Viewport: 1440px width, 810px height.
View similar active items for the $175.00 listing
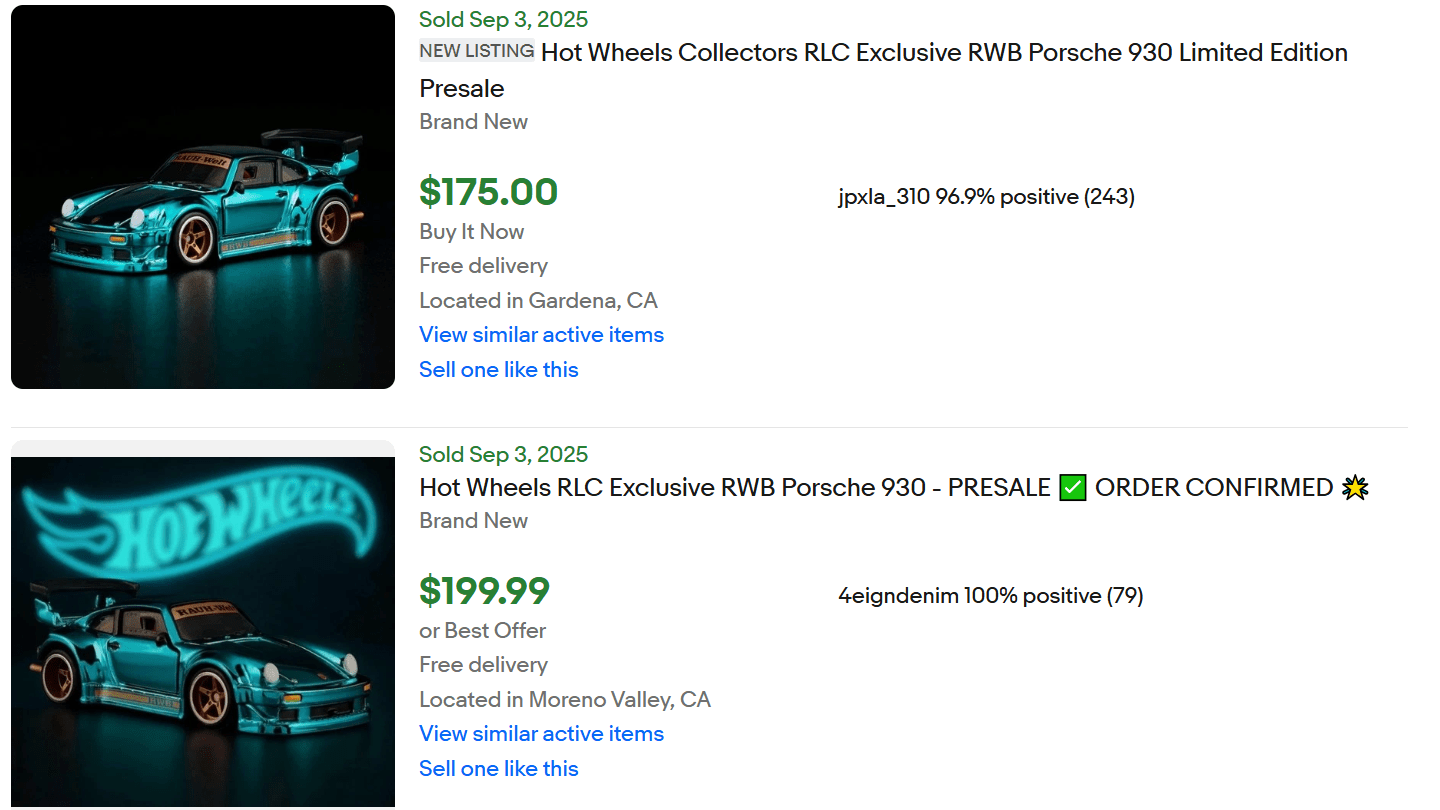pyautogui.click(x=541, y=334)
